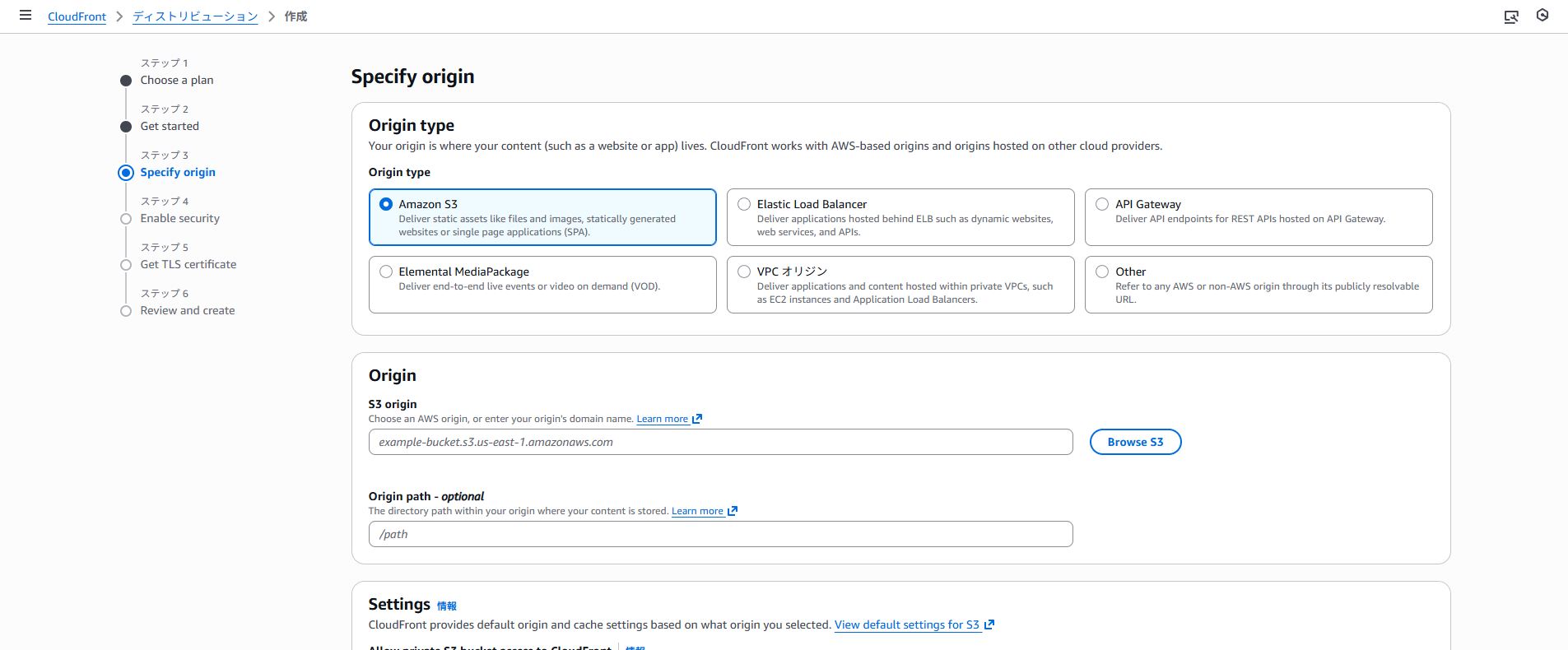Click external link icon beside S3 origin Learn more
1568x650 pixels.
[697, 419]
